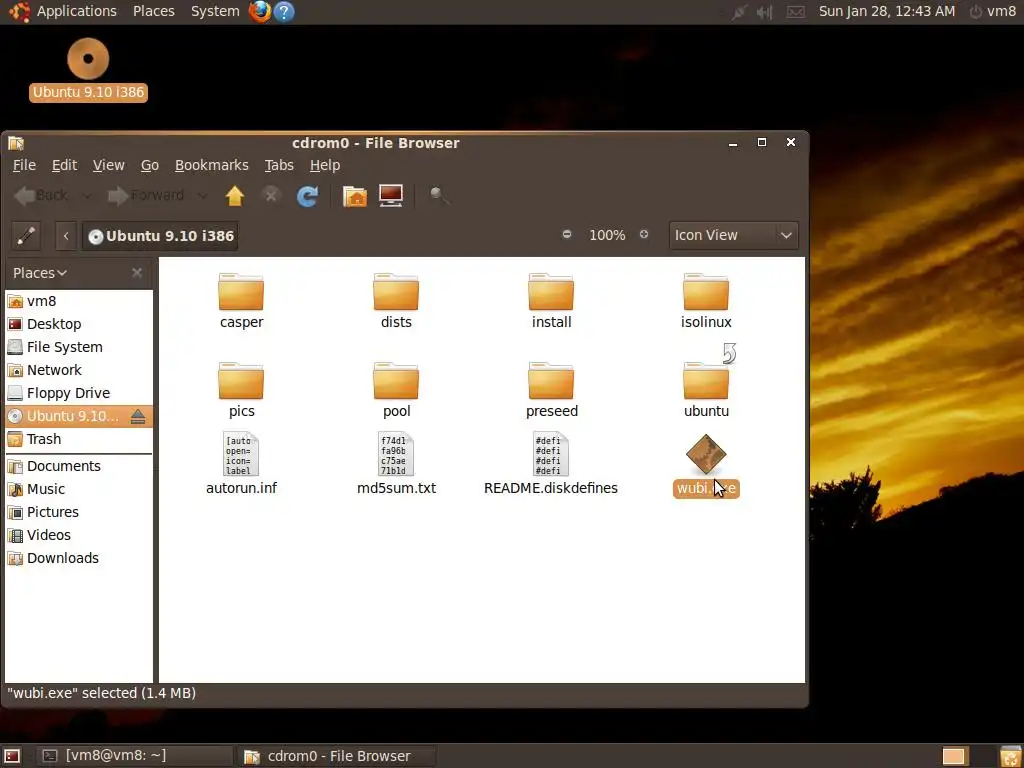The image size is (1024, 768).
Task: Open the Help icon in top panel
Action: (284, 11)
